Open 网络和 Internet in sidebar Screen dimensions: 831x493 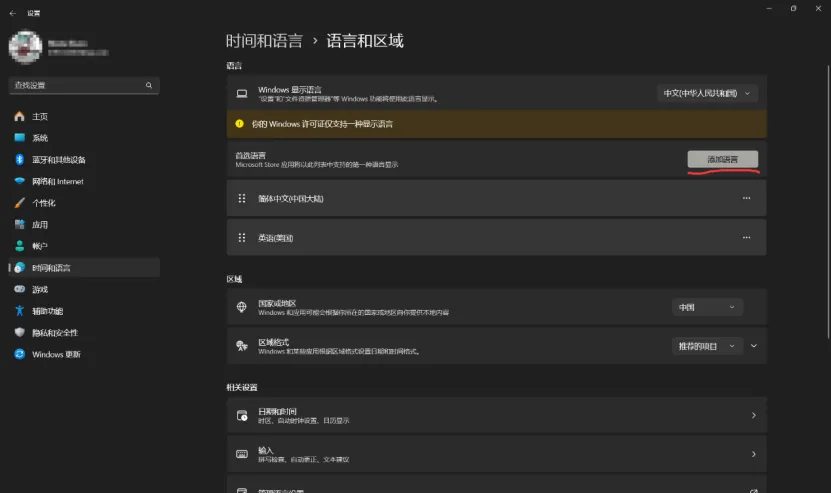[84, 181]
